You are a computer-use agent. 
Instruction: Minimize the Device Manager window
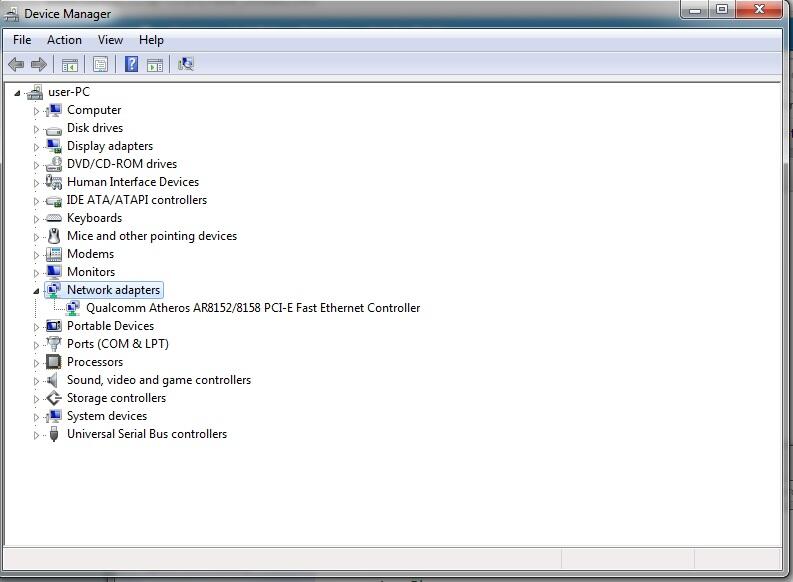click(695, 10)
